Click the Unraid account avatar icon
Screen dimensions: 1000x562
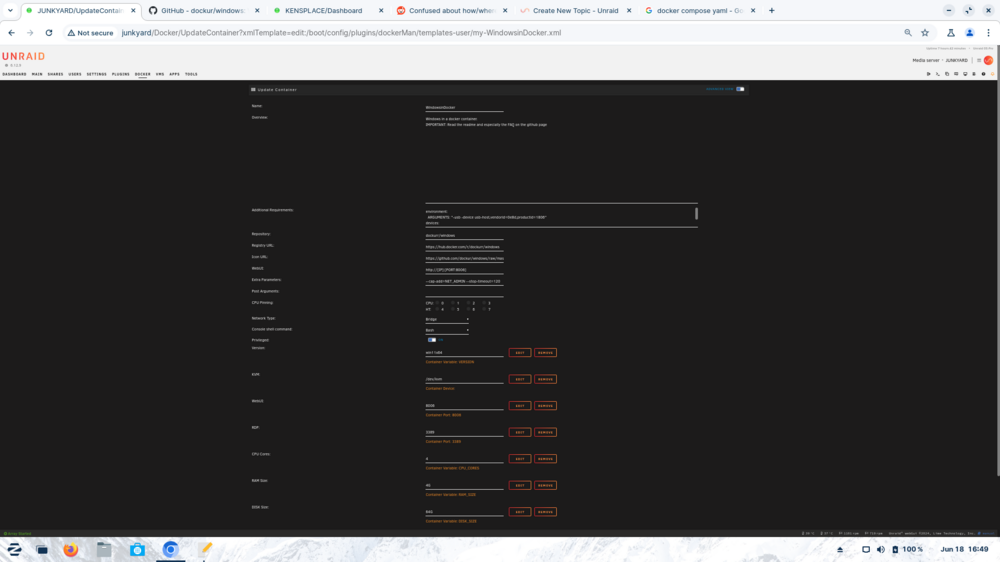988,60
